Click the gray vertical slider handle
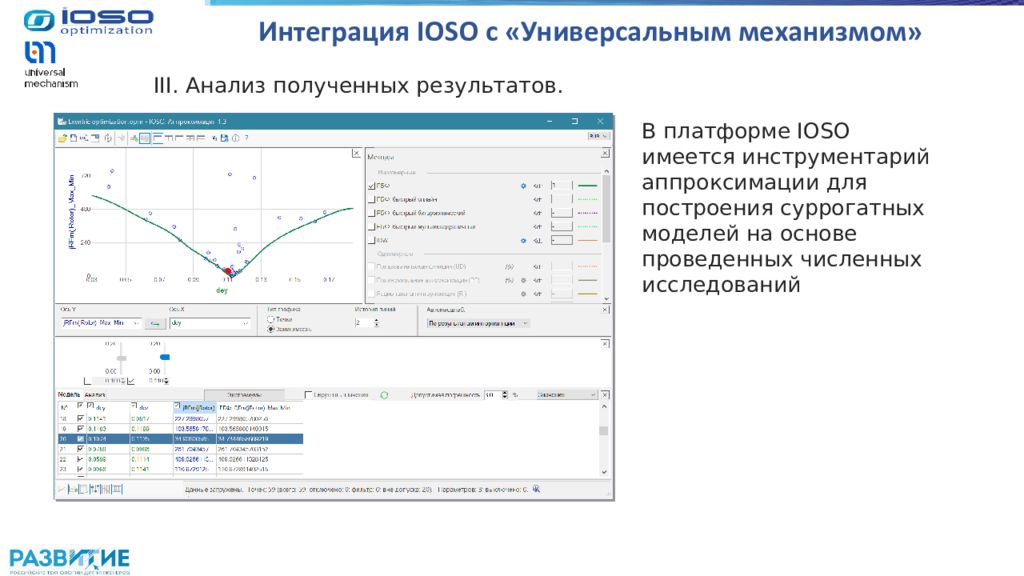 pyautogui.click(x=121, y=359)
